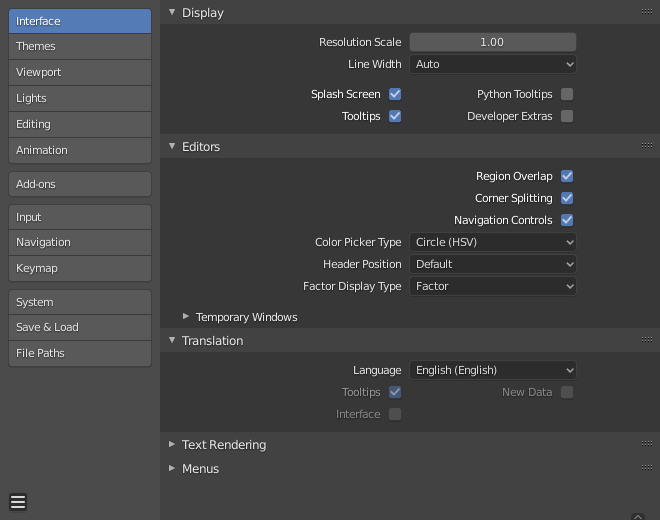Open the Line Width dropdown
The height and width of the screenshot is (520, 660).
point(492,64)
